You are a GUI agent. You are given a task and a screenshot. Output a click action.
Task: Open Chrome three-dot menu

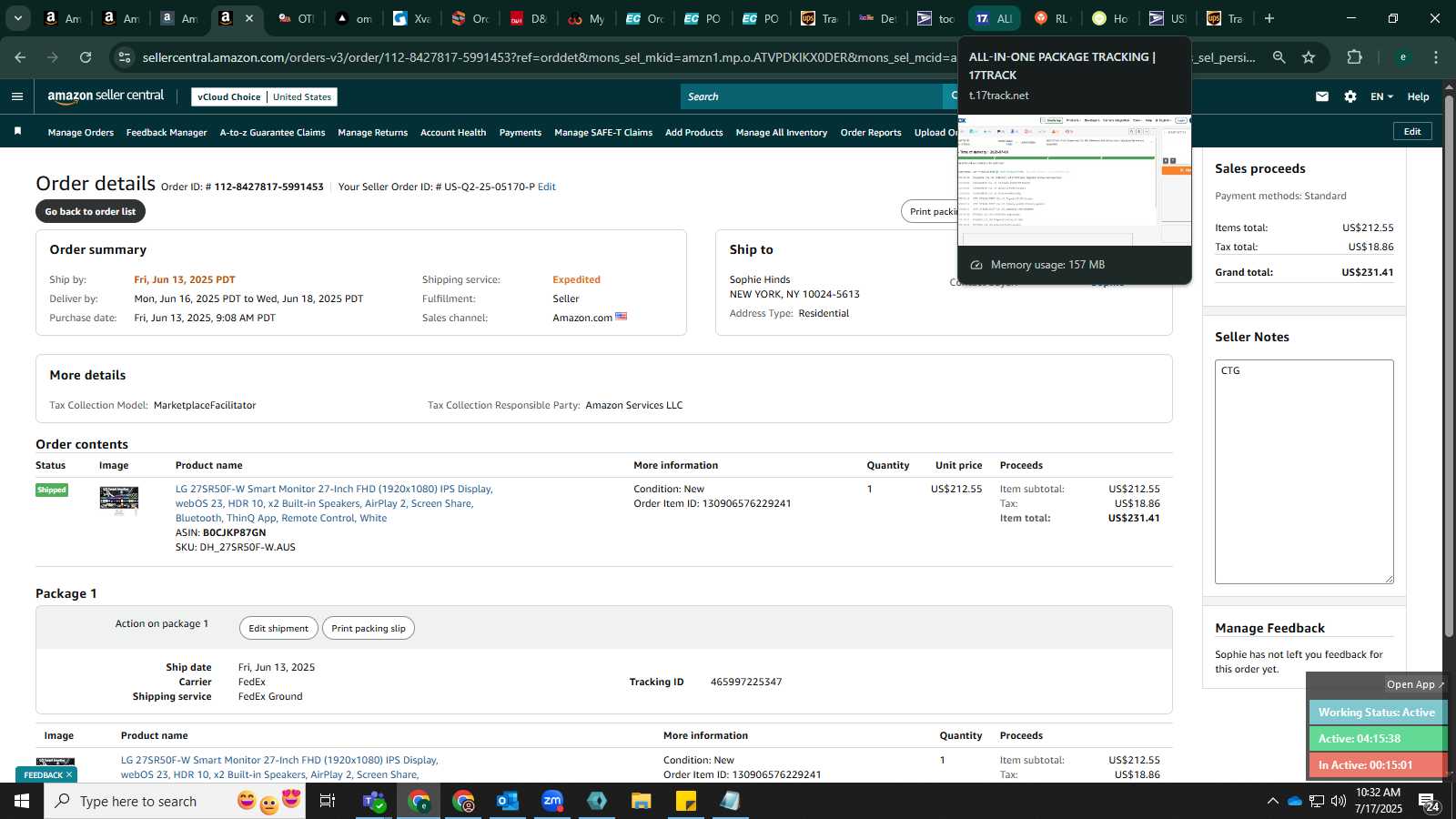[1436, 57]
